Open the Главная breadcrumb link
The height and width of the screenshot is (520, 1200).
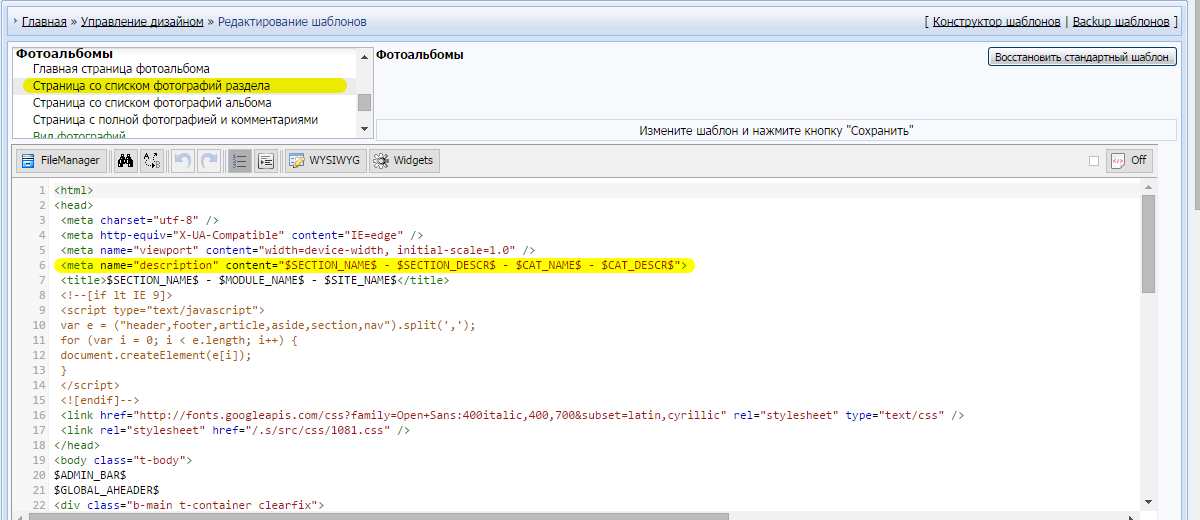coord(44,21)
